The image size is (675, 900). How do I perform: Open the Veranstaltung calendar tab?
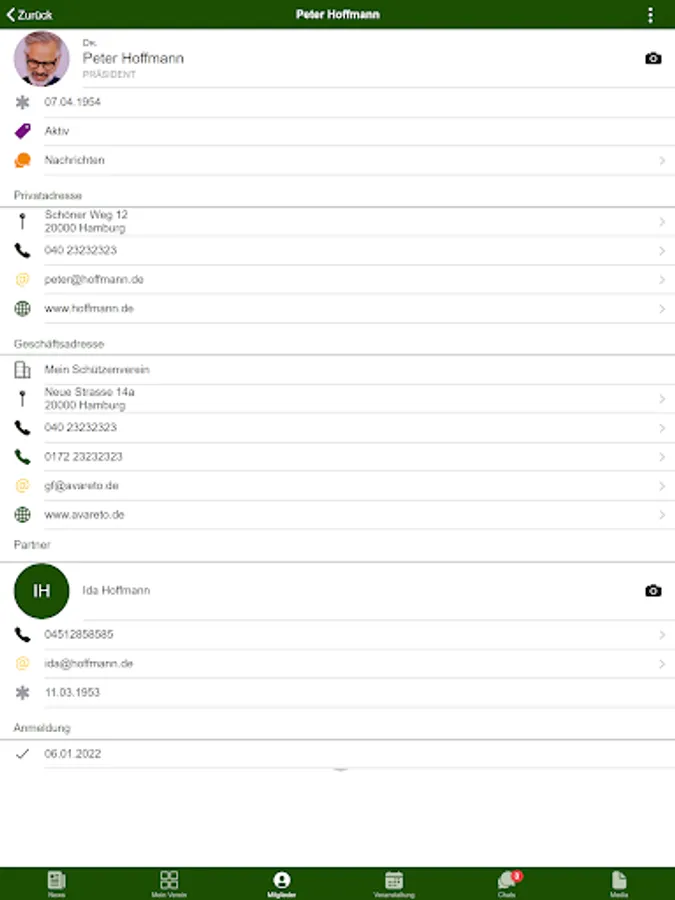394,883
